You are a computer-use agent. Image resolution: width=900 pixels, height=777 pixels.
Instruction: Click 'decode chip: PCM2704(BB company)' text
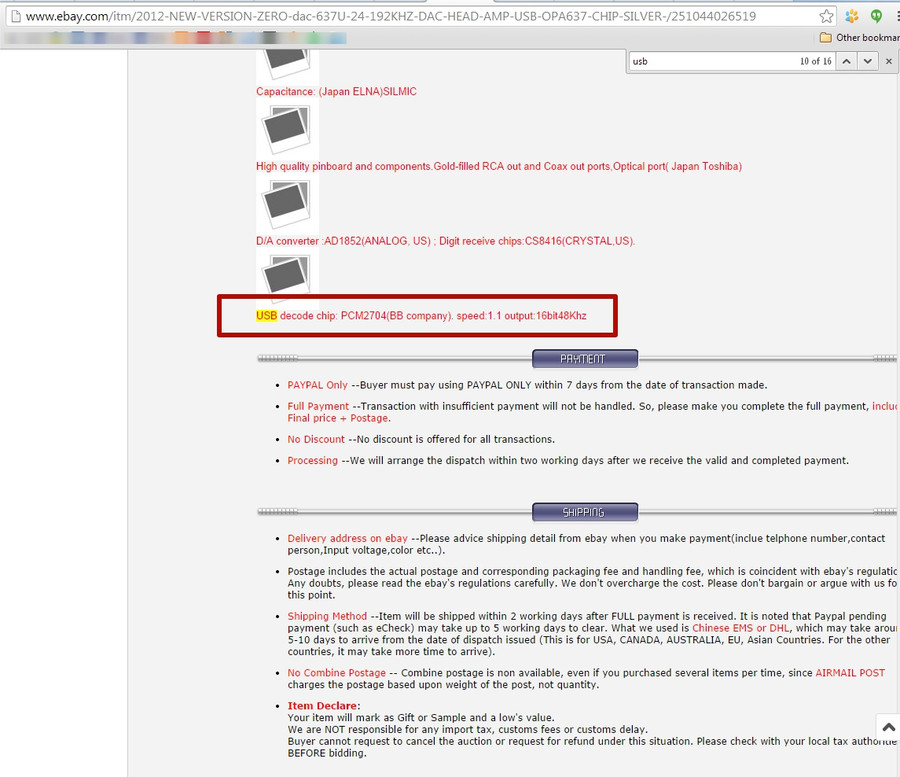point(366,316)
